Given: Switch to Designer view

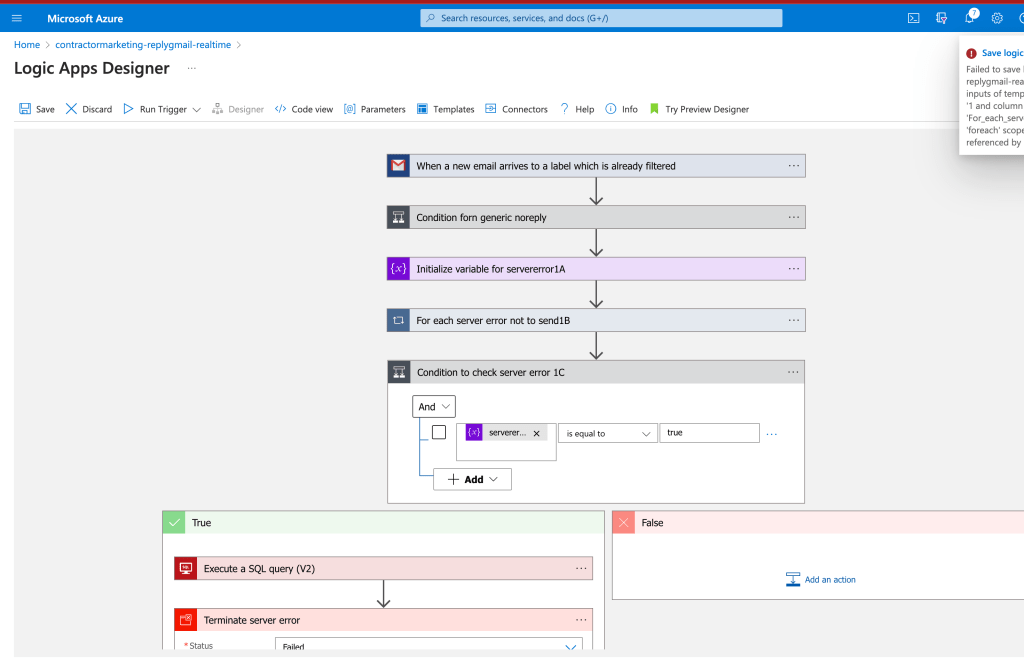Looking at the screenshot, I should click(238, 109).
